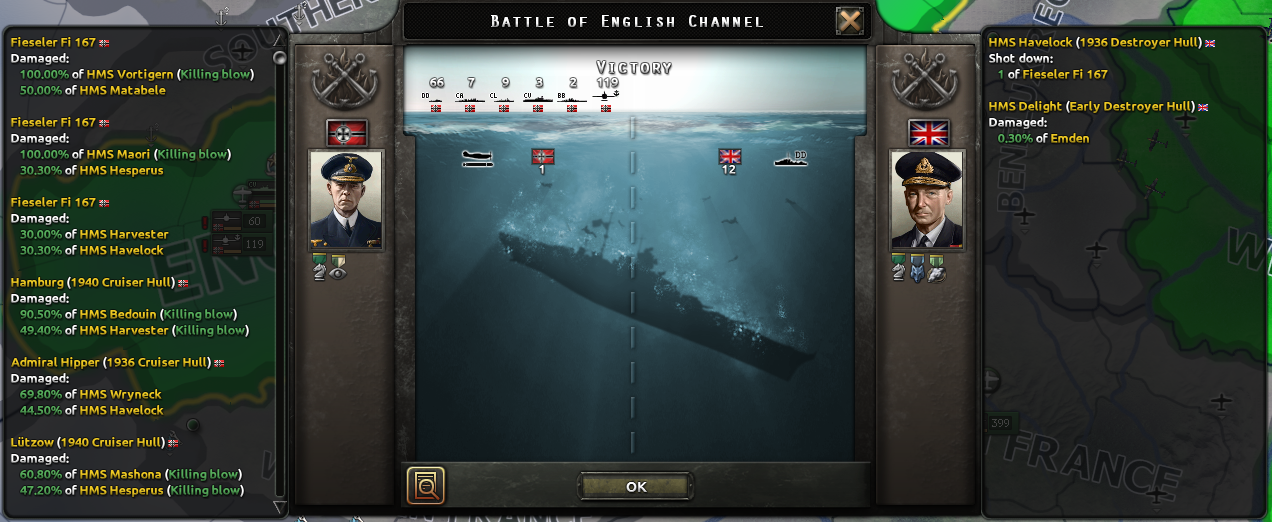Click the sunk British destroyer DD silhouette

(790, 157)
